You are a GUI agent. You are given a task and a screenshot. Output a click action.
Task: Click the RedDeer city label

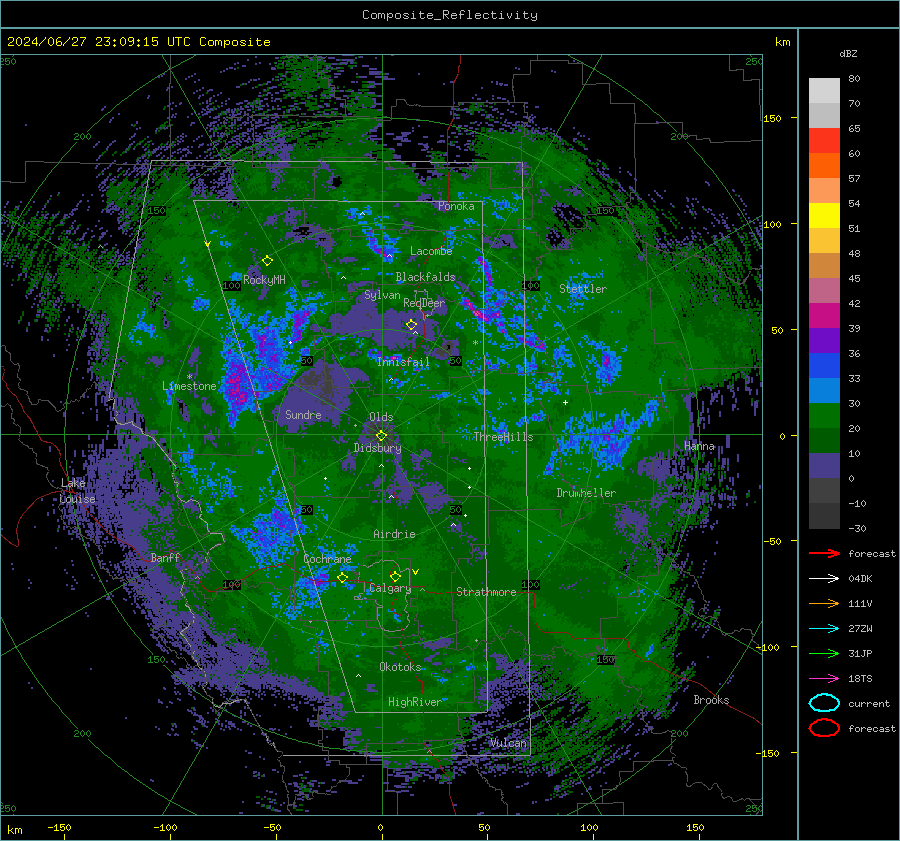tap(424, 303)
